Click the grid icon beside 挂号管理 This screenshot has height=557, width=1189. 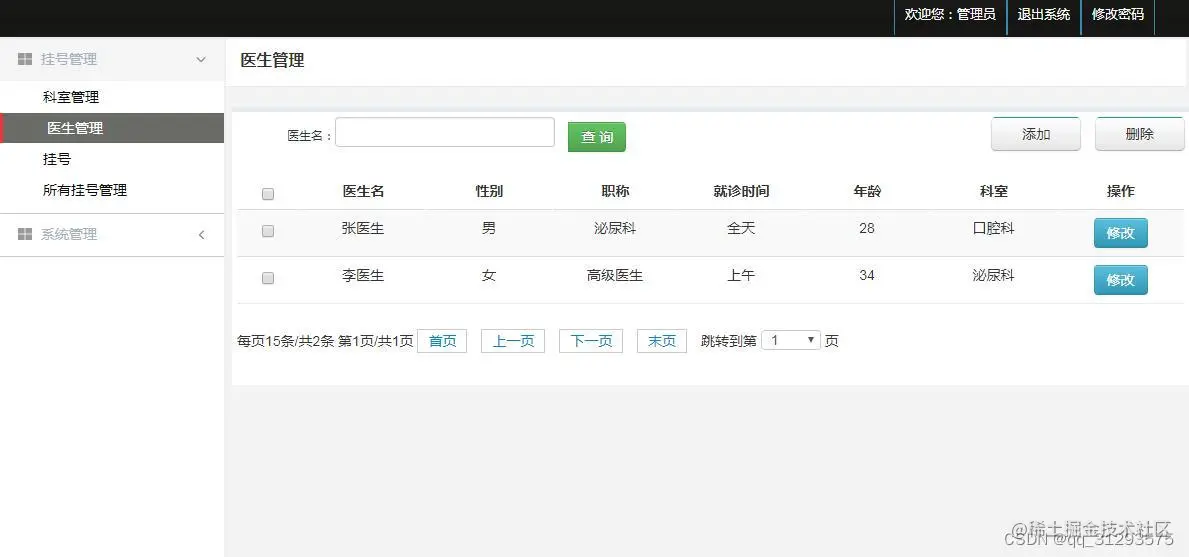tap(25, 59)
